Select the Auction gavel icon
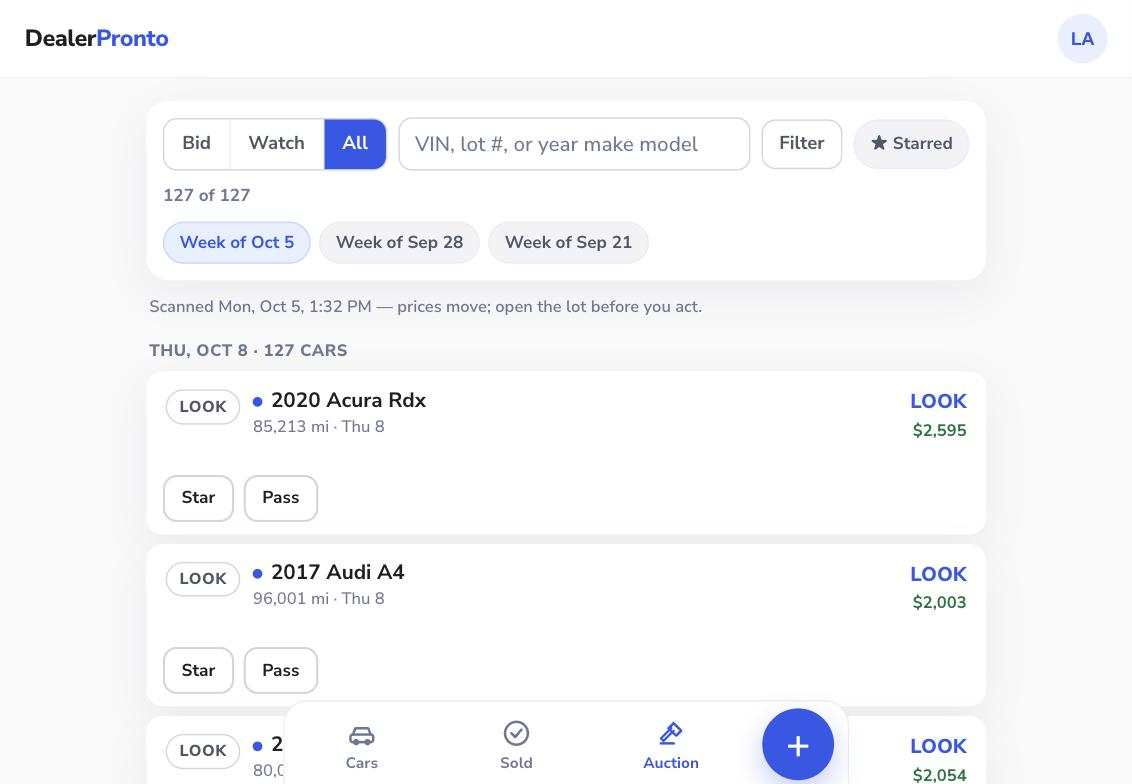 click(x=671, y=733)
